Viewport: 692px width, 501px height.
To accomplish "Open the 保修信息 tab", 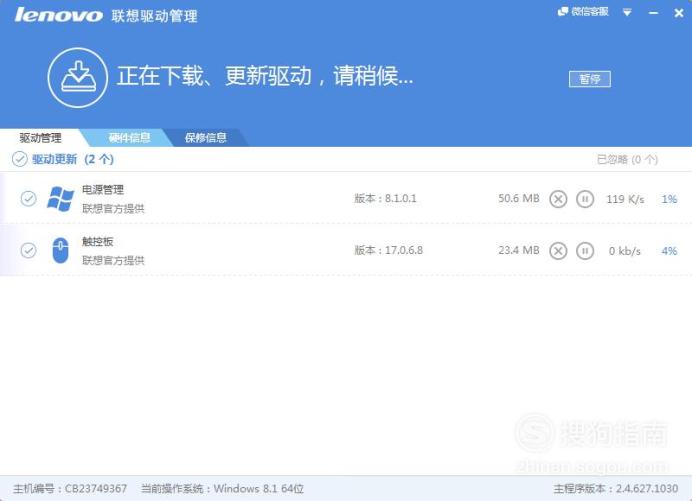I will pyautogui.click(x=206, y=138).
